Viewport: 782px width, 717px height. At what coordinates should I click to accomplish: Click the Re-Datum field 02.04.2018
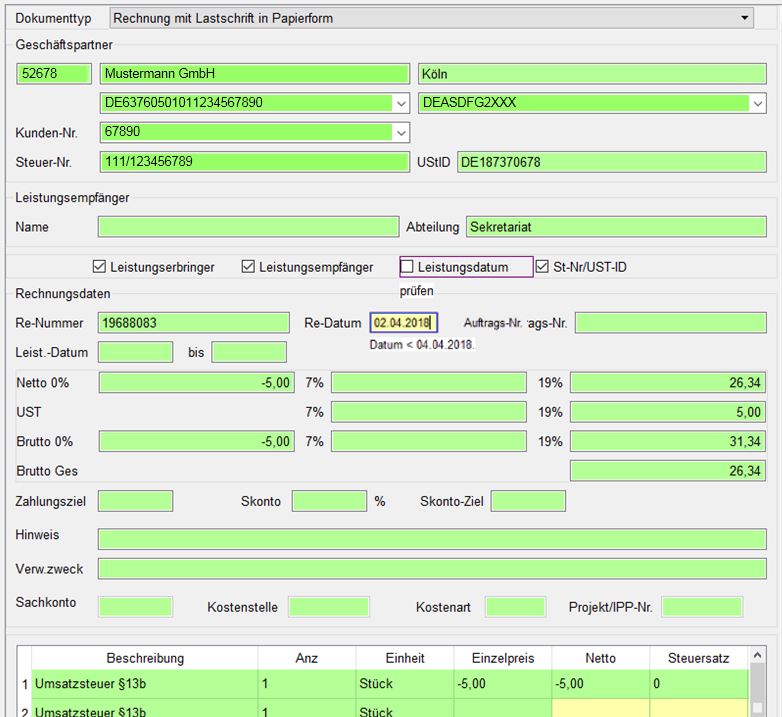coord(403,323)
